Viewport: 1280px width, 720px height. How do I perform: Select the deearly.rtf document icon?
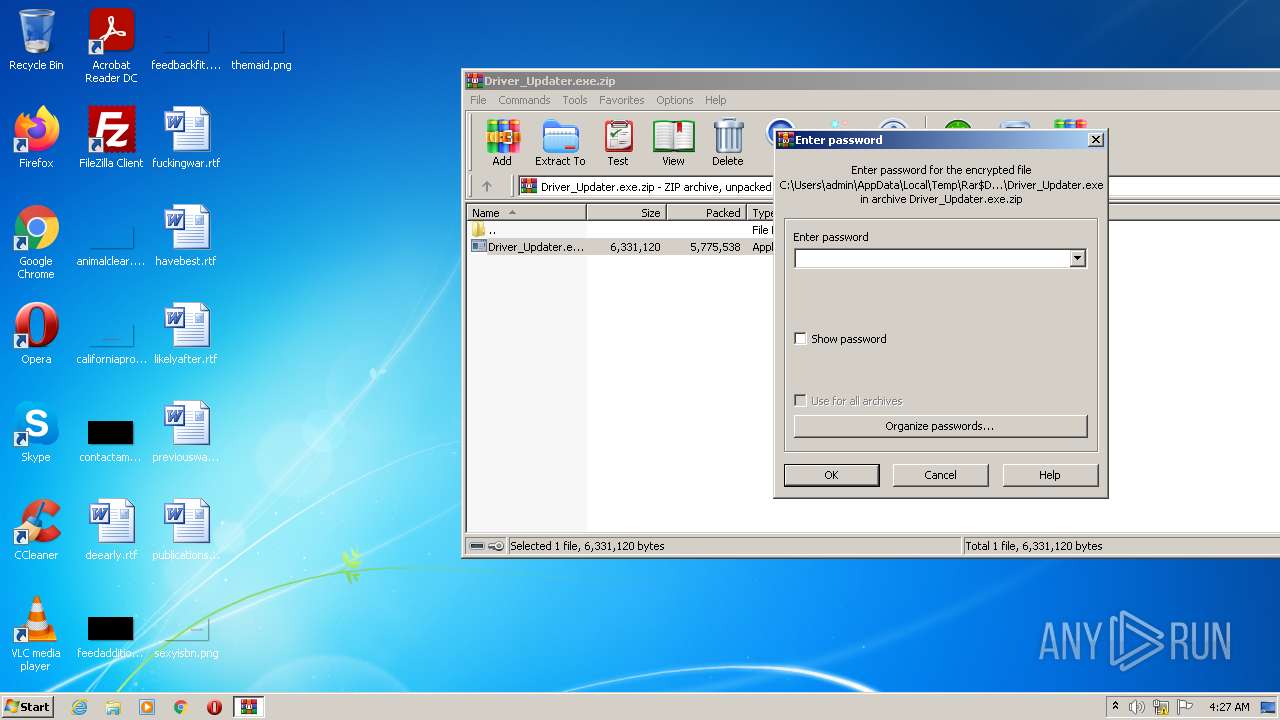coord(111,529)
